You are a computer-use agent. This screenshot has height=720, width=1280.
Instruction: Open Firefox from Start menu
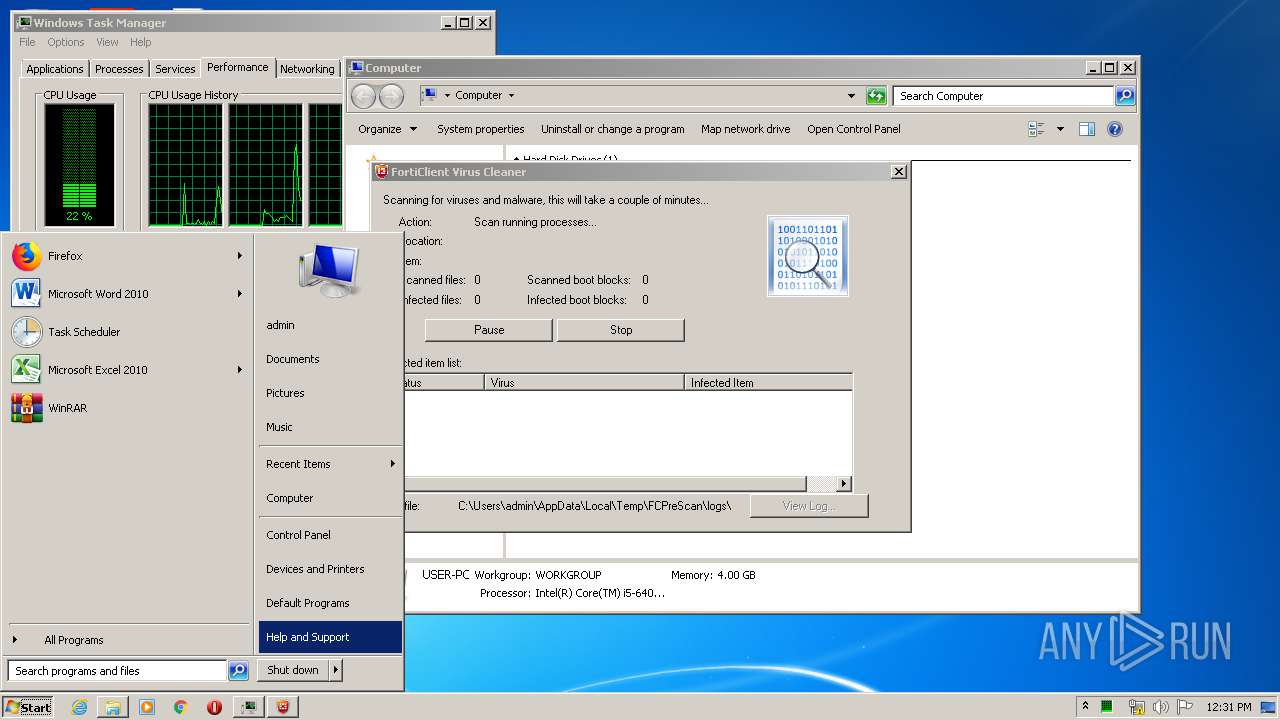pos(128,256)
